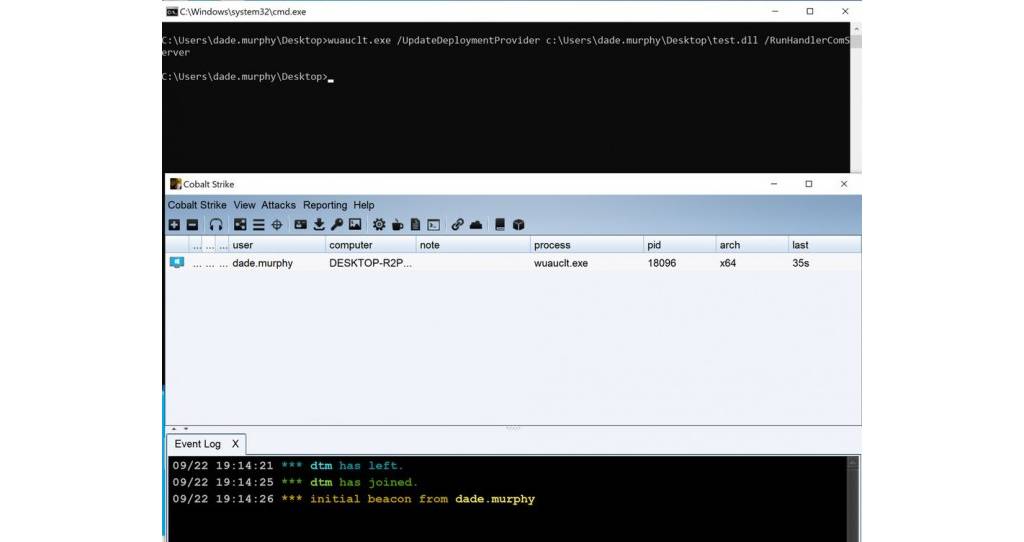Maximize the Cobalt Strike window

[x=808, y=184]
